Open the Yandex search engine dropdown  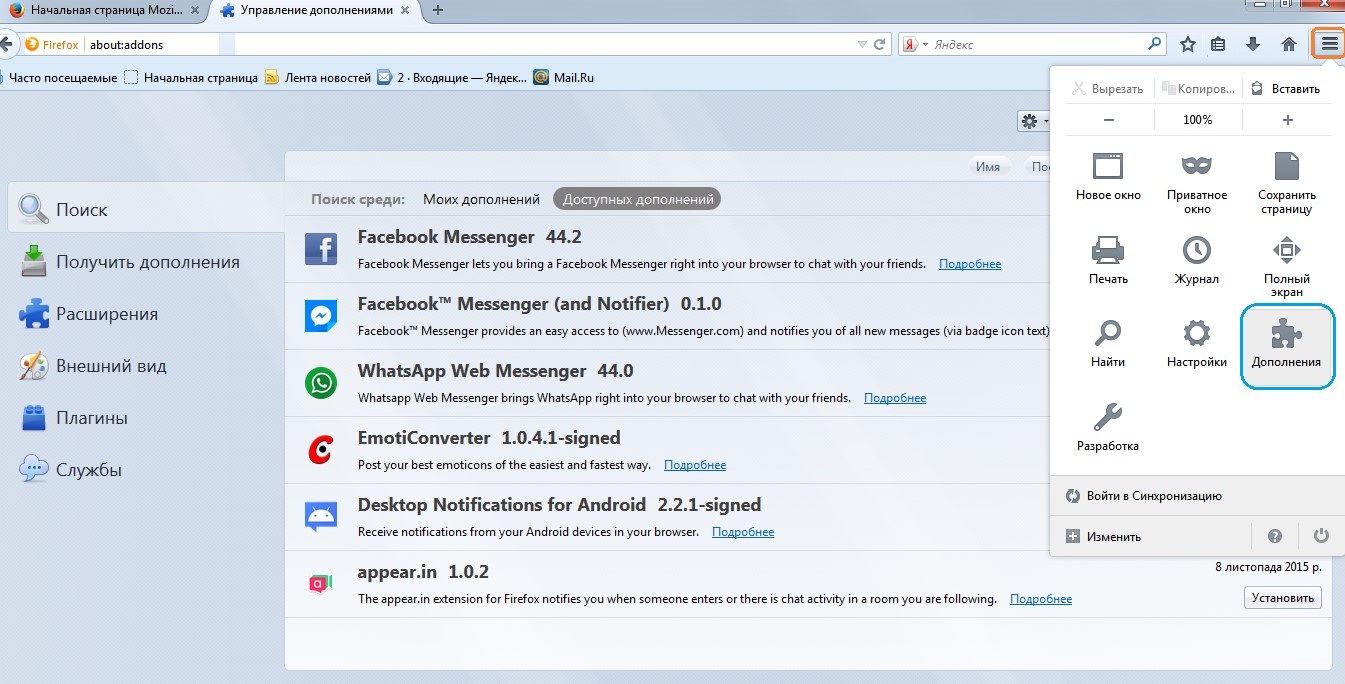tap(916, 44)
